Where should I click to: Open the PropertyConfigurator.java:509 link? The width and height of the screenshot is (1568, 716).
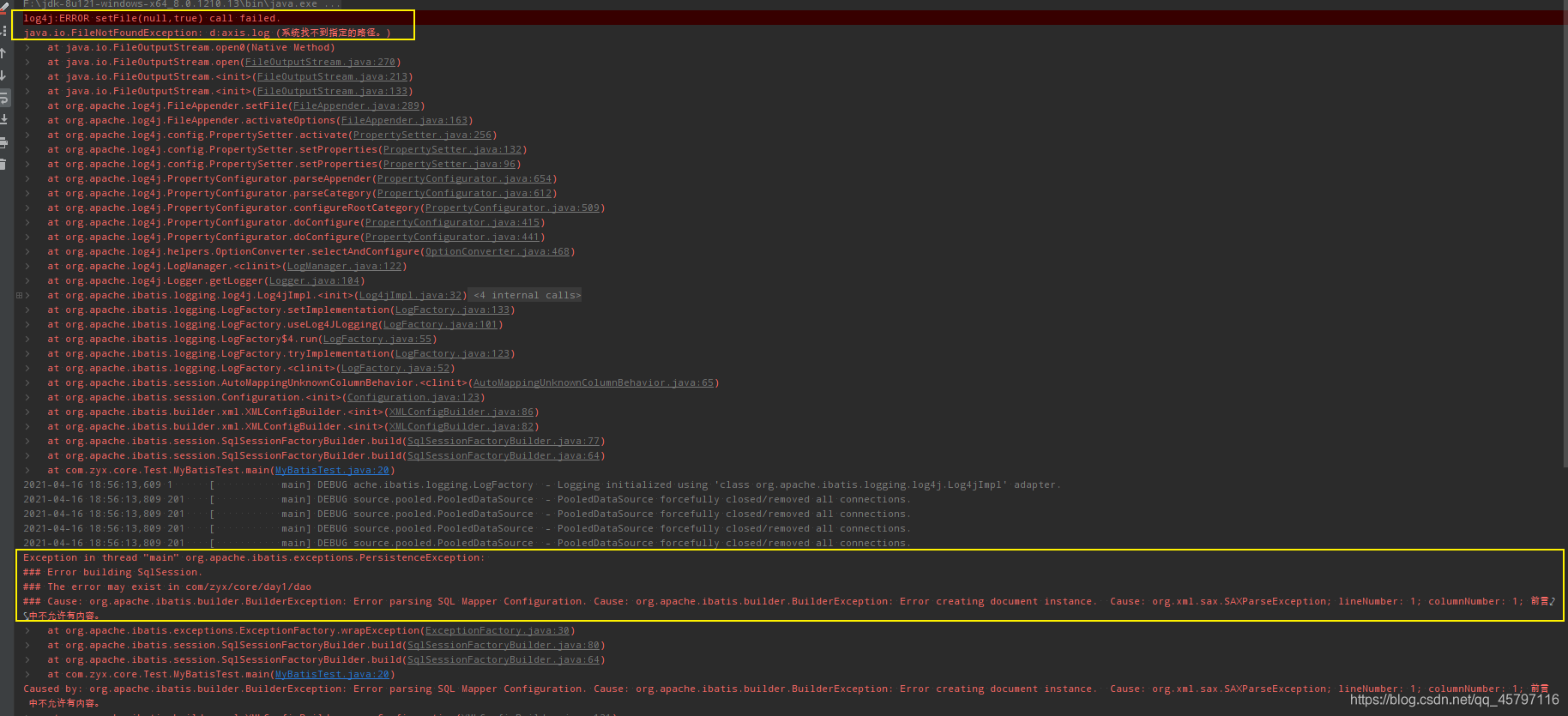[x=512, y=208]
